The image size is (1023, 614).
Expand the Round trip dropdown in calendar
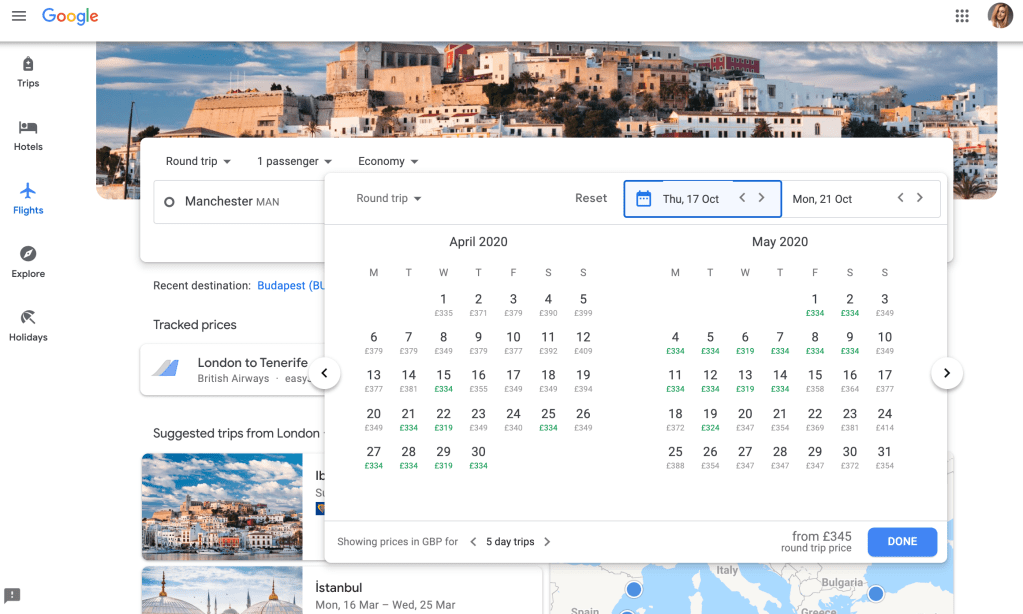click(x=389, y=198)
